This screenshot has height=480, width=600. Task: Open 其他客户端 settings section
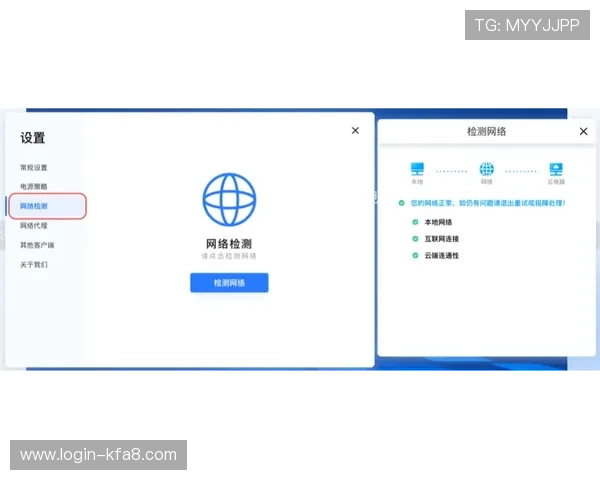click(x=37, y=245)
